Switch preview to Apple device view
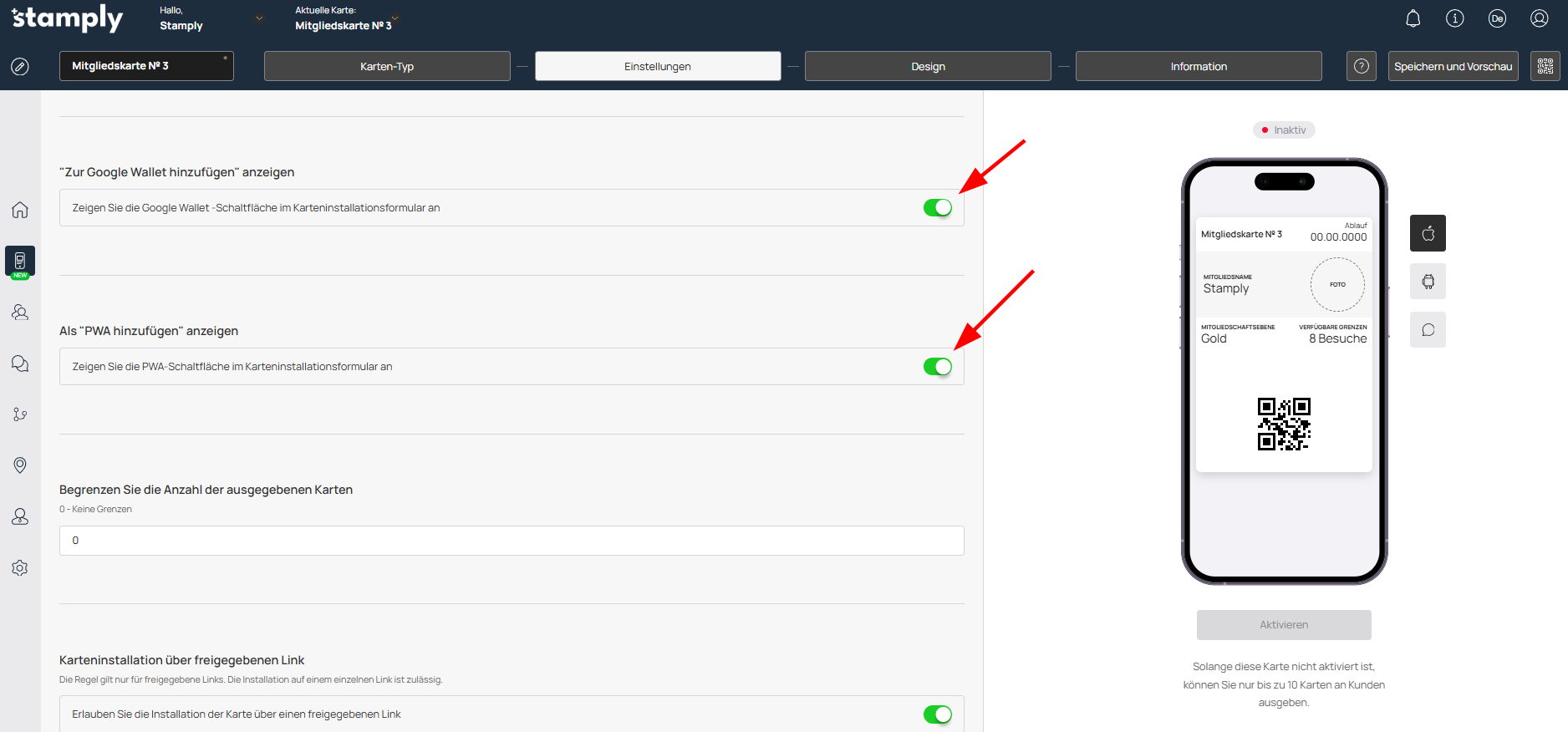1568x732 pixels. pyautogui.click(x=1428, y=233)
